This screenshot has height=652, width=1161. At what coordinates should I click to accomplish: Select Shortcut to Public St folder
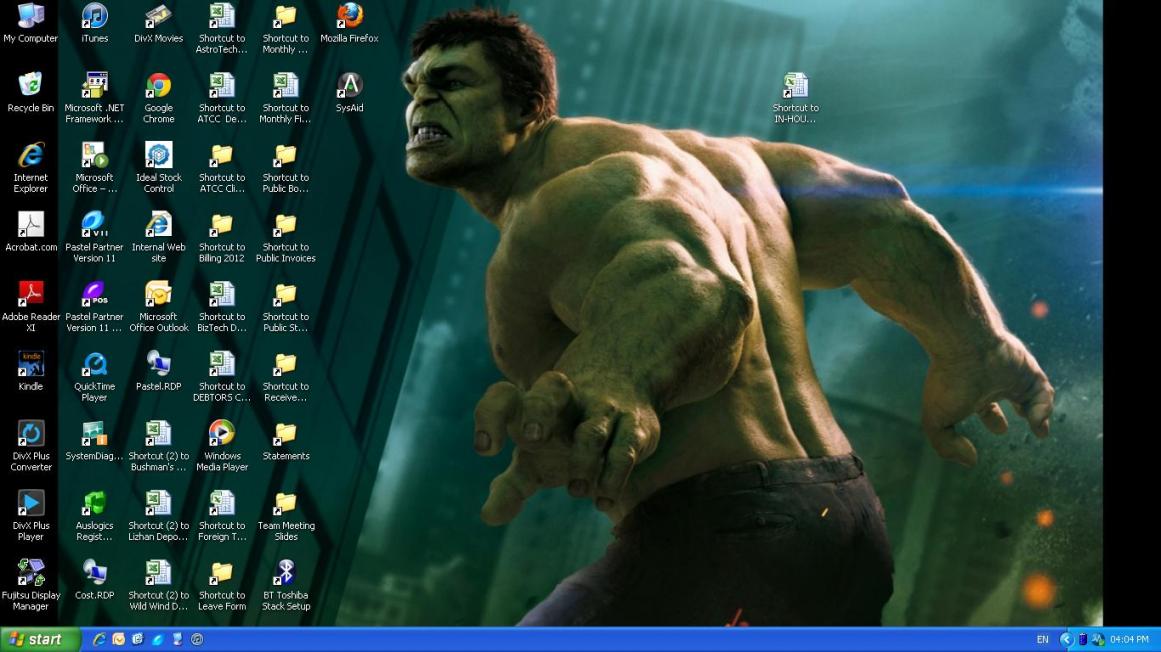(x=285, y=294)
